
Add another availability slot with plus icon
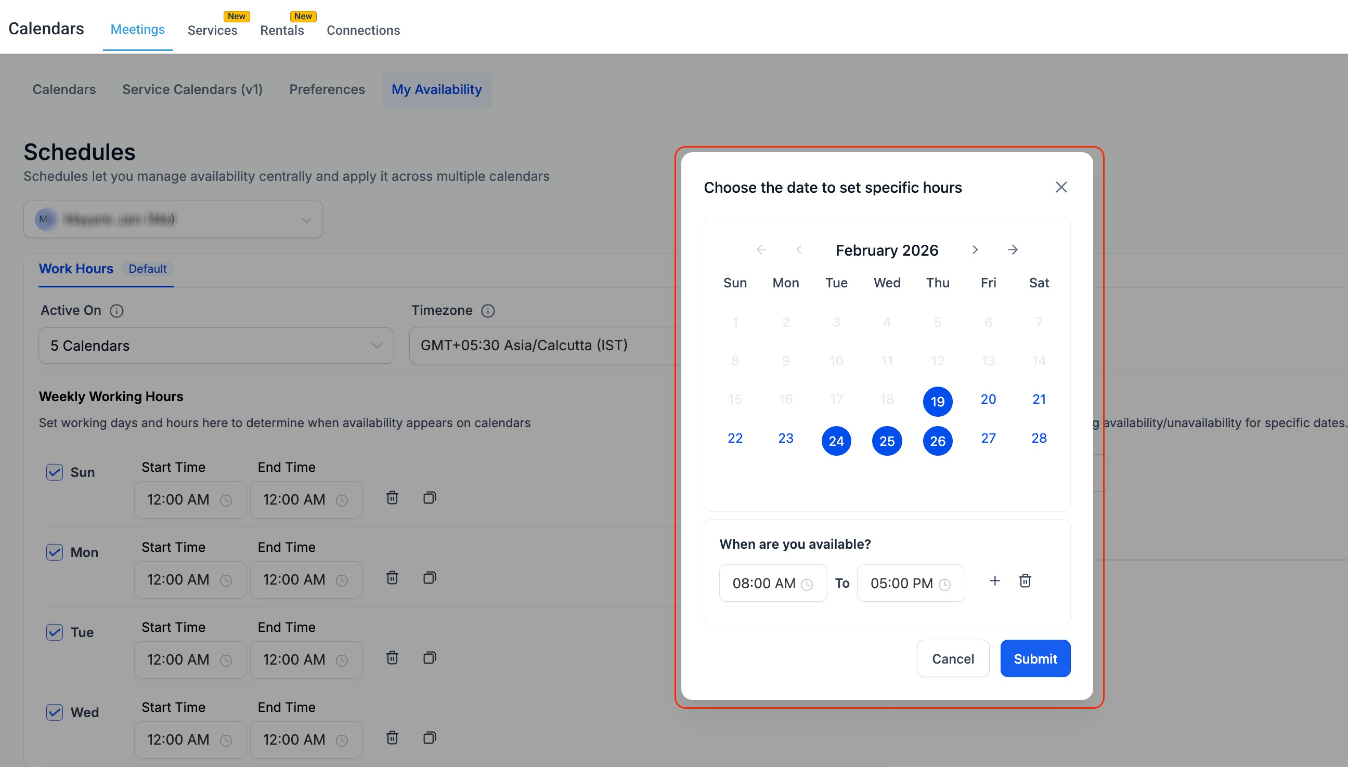(994, 580)
